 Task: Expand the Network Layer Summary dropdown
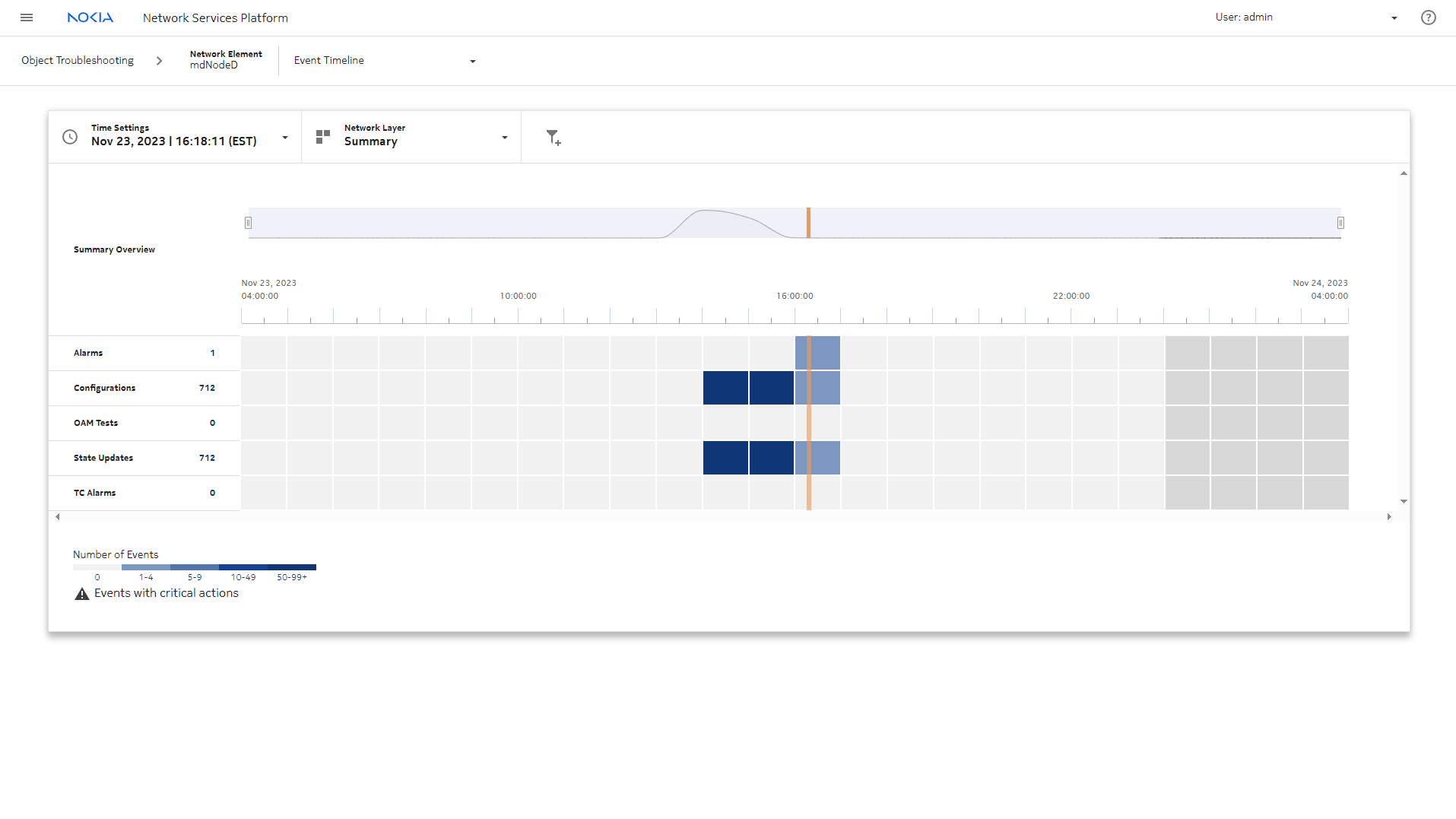tap(504, 138)
